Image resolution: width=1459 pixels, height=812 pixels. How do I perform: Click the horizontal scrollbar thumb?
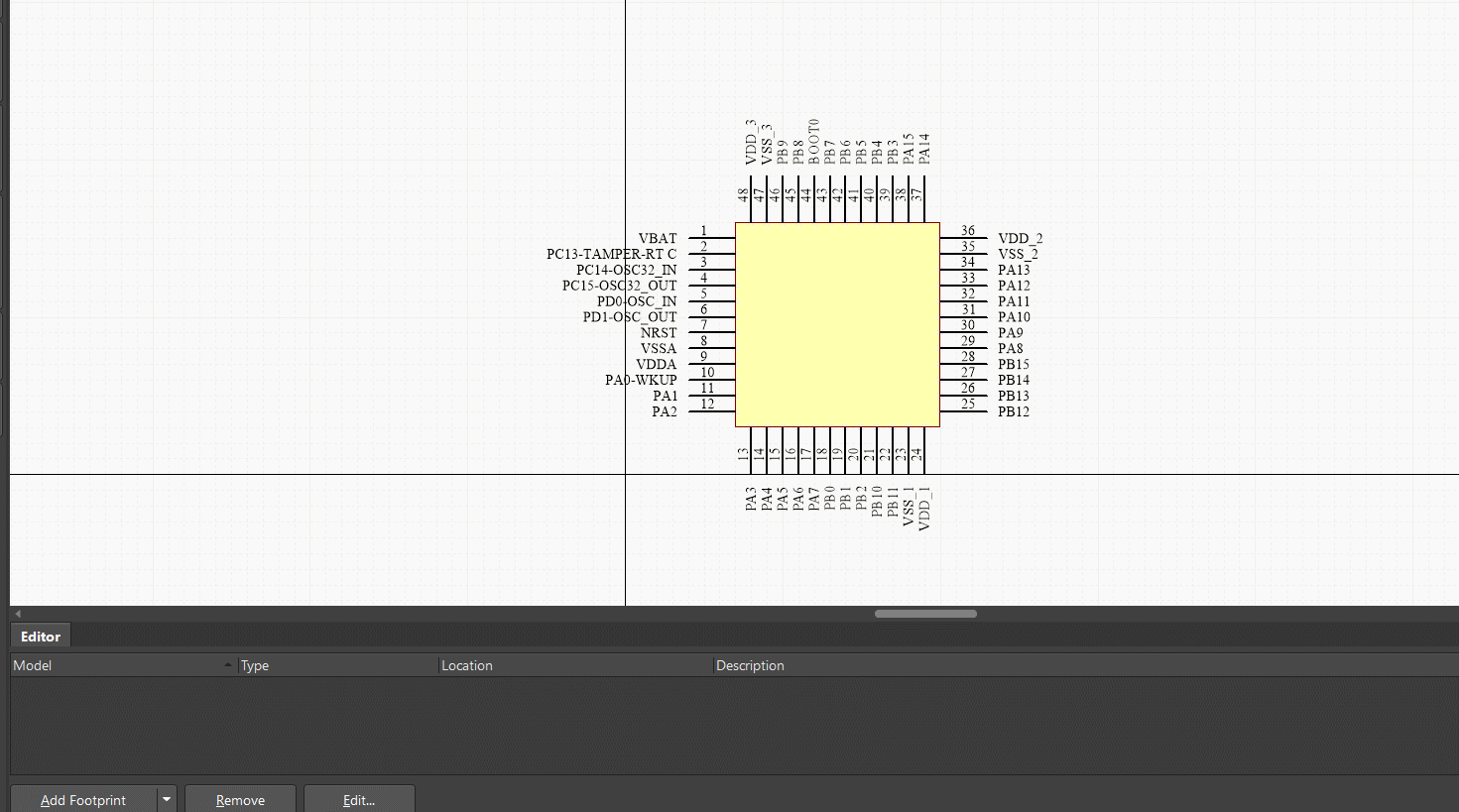point(925,614)
